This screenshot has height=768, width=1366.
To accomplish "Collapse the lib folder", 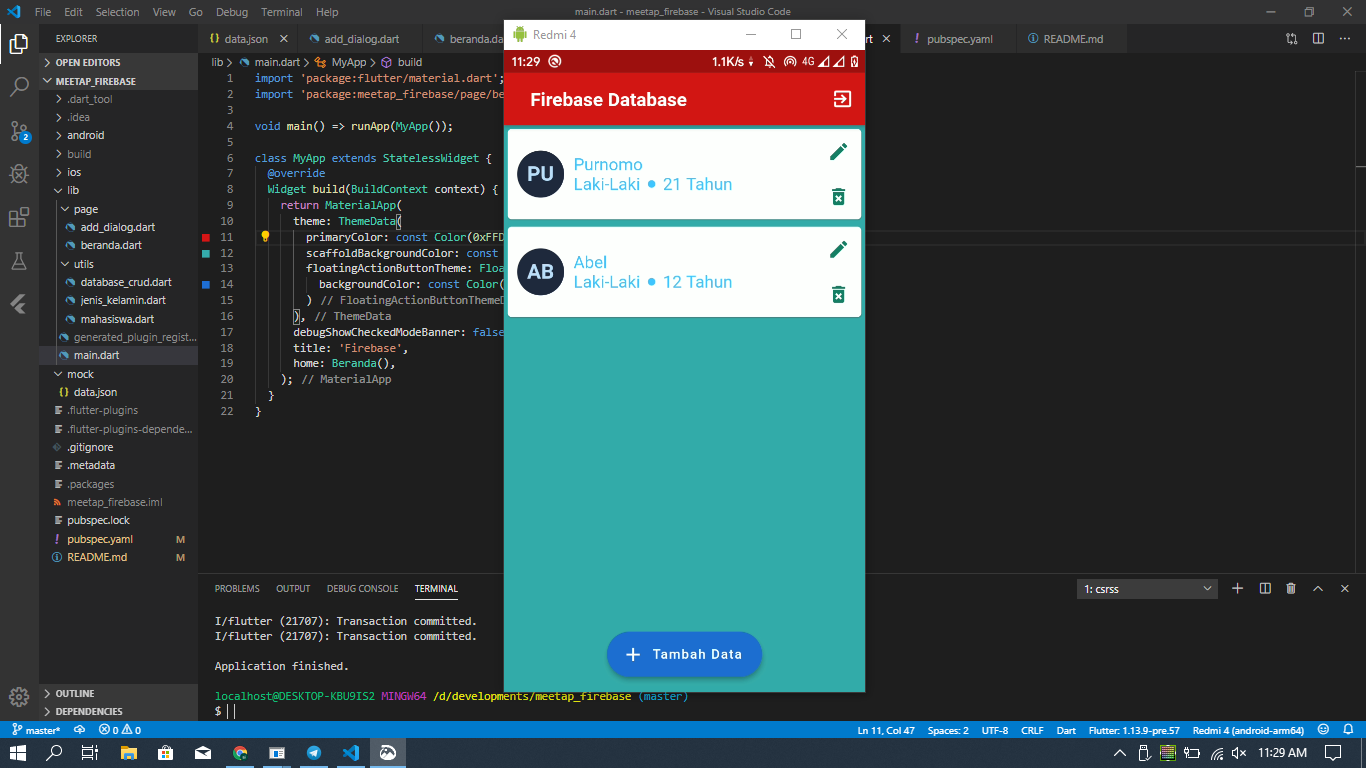I will coord(118,190).
